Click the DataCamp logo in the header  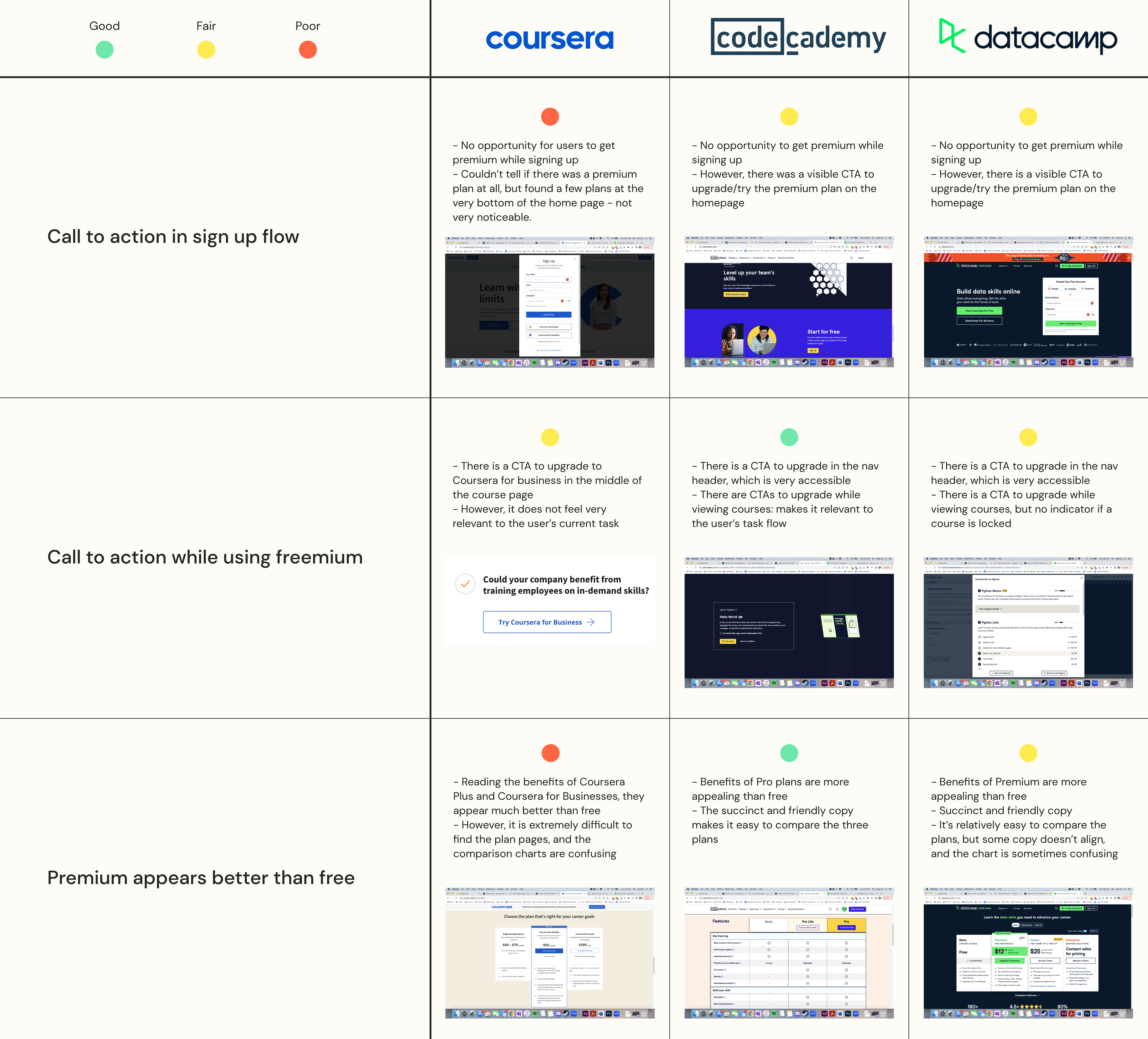coord(1028,36)
